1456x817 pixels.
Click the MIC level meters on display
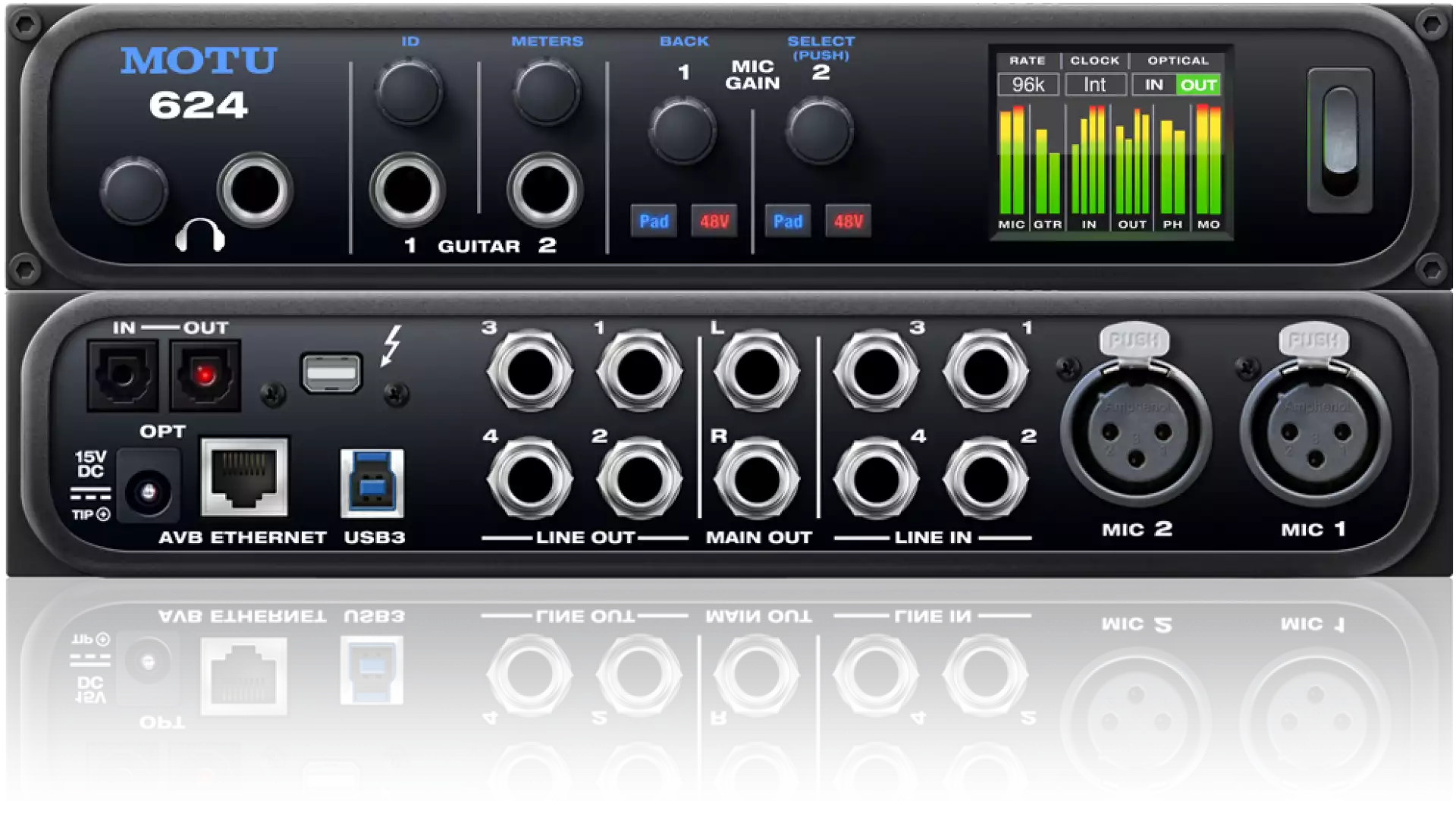point(1012,161)
